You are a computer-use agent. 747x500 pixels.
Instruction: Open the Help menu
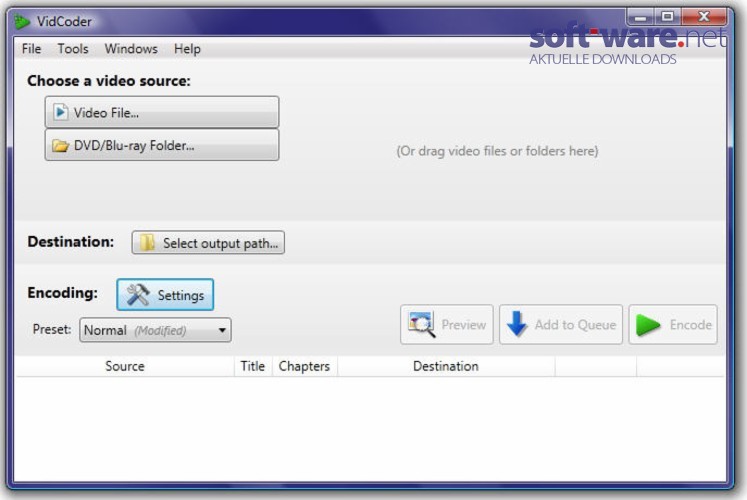point(187,49)
